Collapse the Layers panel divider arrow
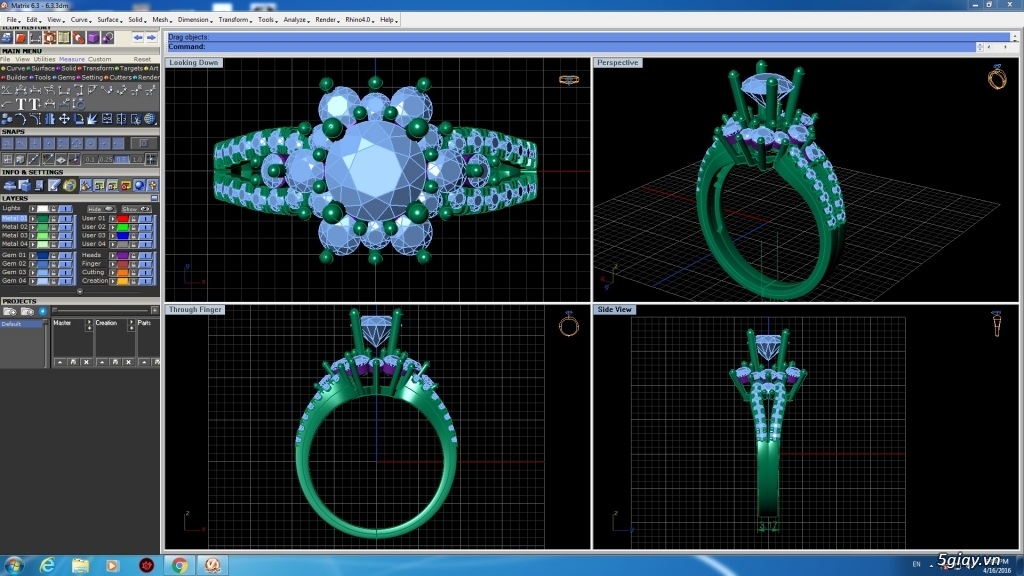The width and height of the screenshot is (1024, 576). pos(79,292)
